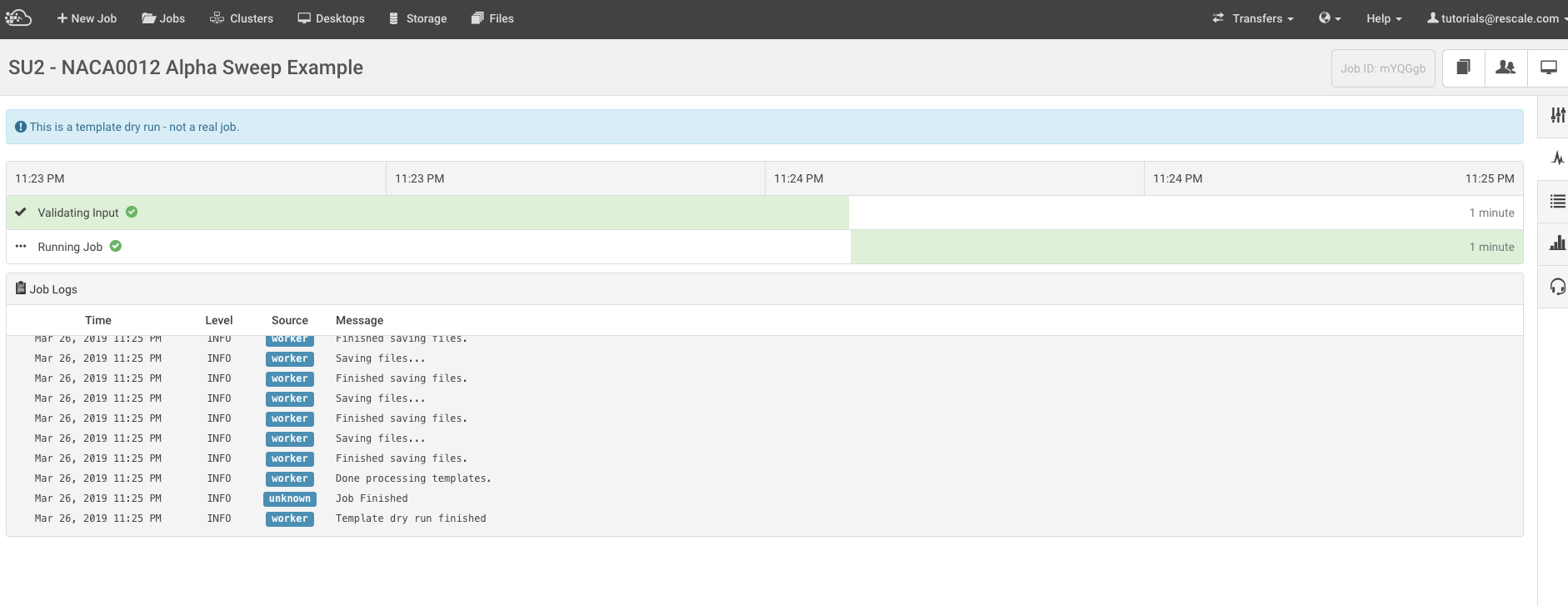
Task: Open the tutorials@rescale.com account menu
Action: pyautogui.click(x=1497, y=18)
